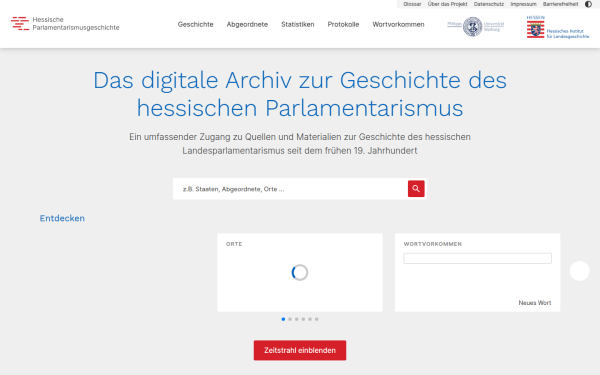Open the Datenschutz link
Viewport: 600px width, 375px height.
pyautogui.click(x=489, y=4)
